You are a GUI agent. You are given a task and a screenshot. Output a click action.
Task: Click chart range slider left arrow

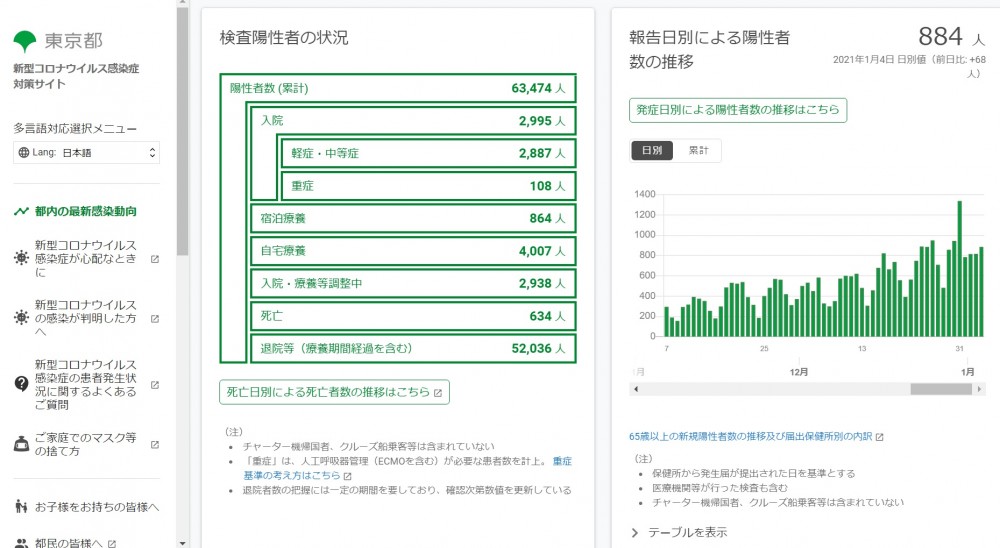636,389
